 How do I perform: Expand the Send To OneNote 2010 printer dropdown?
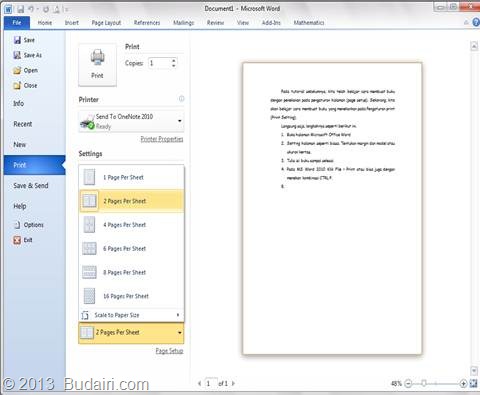[x=180, y=121]
